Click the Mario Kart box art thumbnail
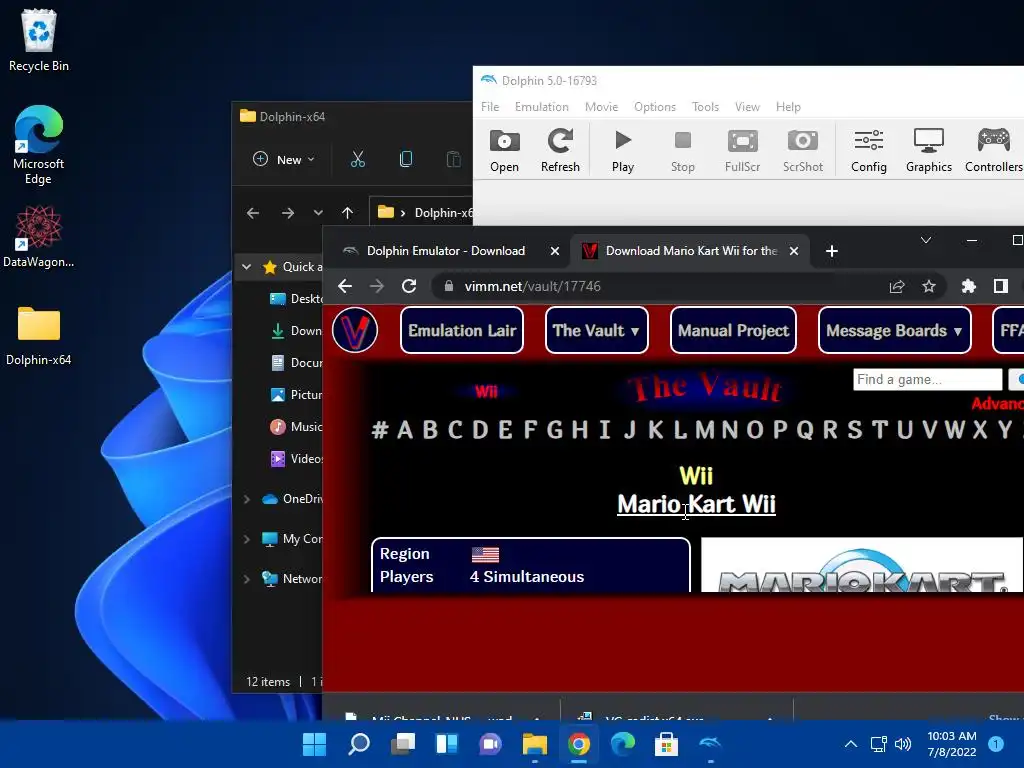Image resolution: width=1024 pixels, height=768 pixels. click(862, 565)
